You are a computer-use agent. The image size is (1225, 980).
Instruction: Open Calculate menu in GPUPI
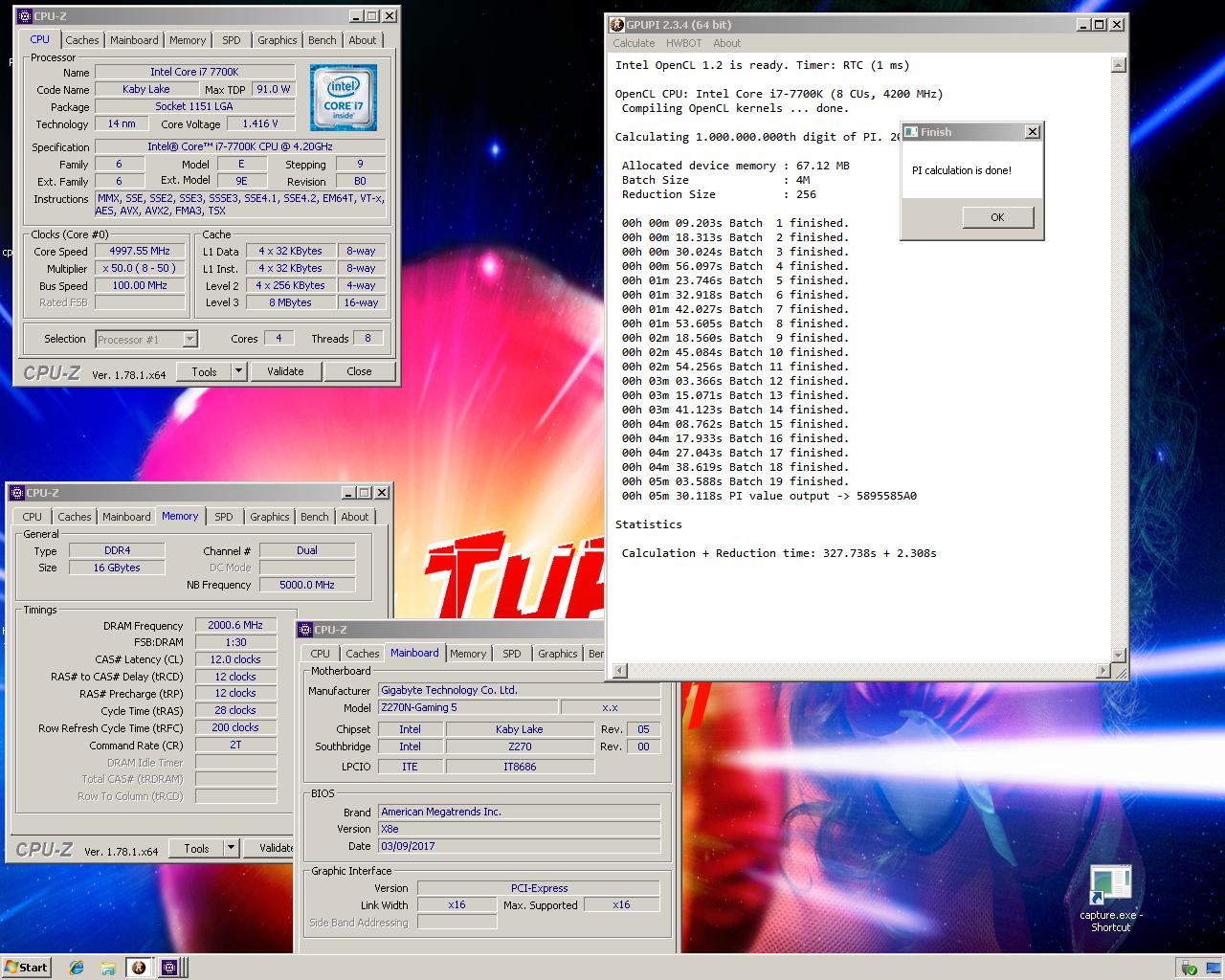coord(634,43)
